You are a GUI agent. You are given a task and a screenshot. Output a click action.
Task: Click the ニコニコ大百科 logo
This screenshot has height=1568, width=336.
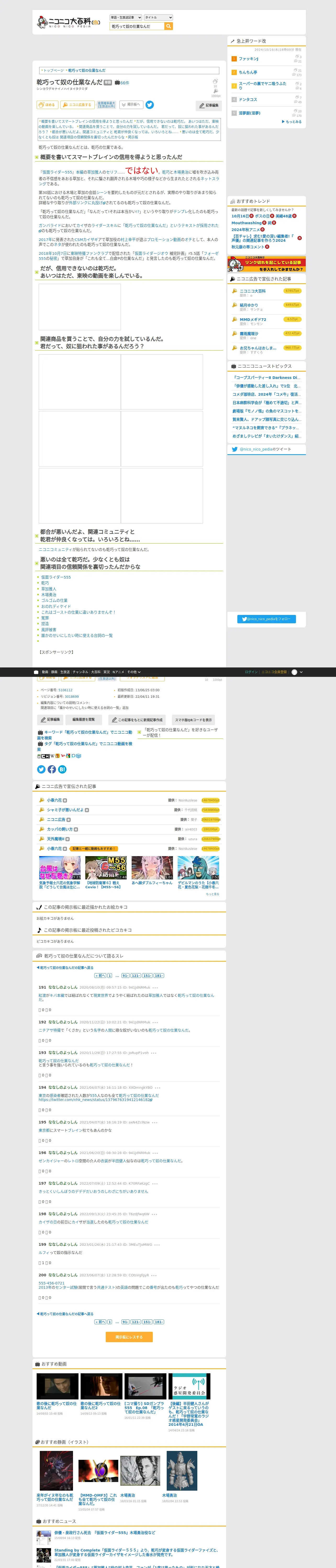pos(68,22)
